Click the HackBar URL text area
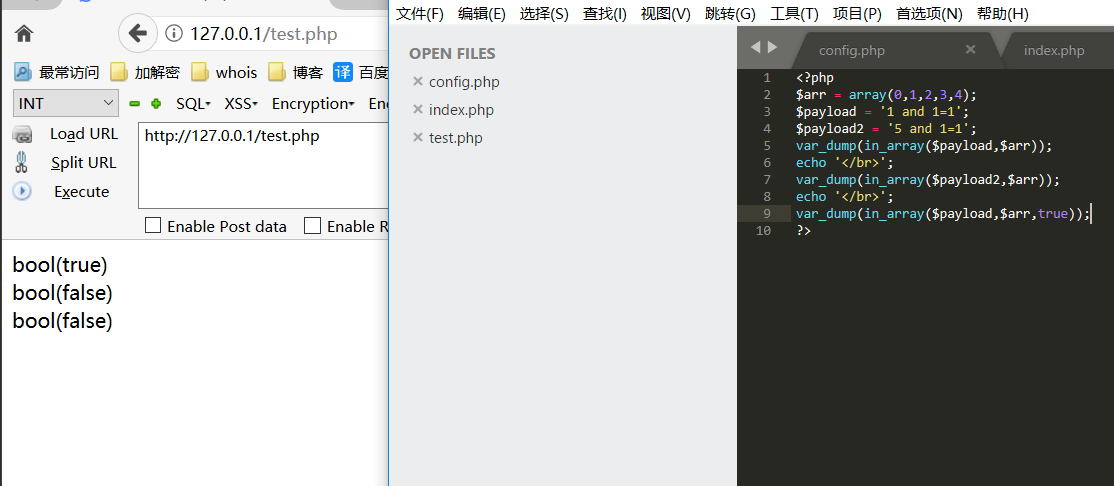The width and height of the screenshot is (1114, 486). pyautogui.click(x=264, y=166)
